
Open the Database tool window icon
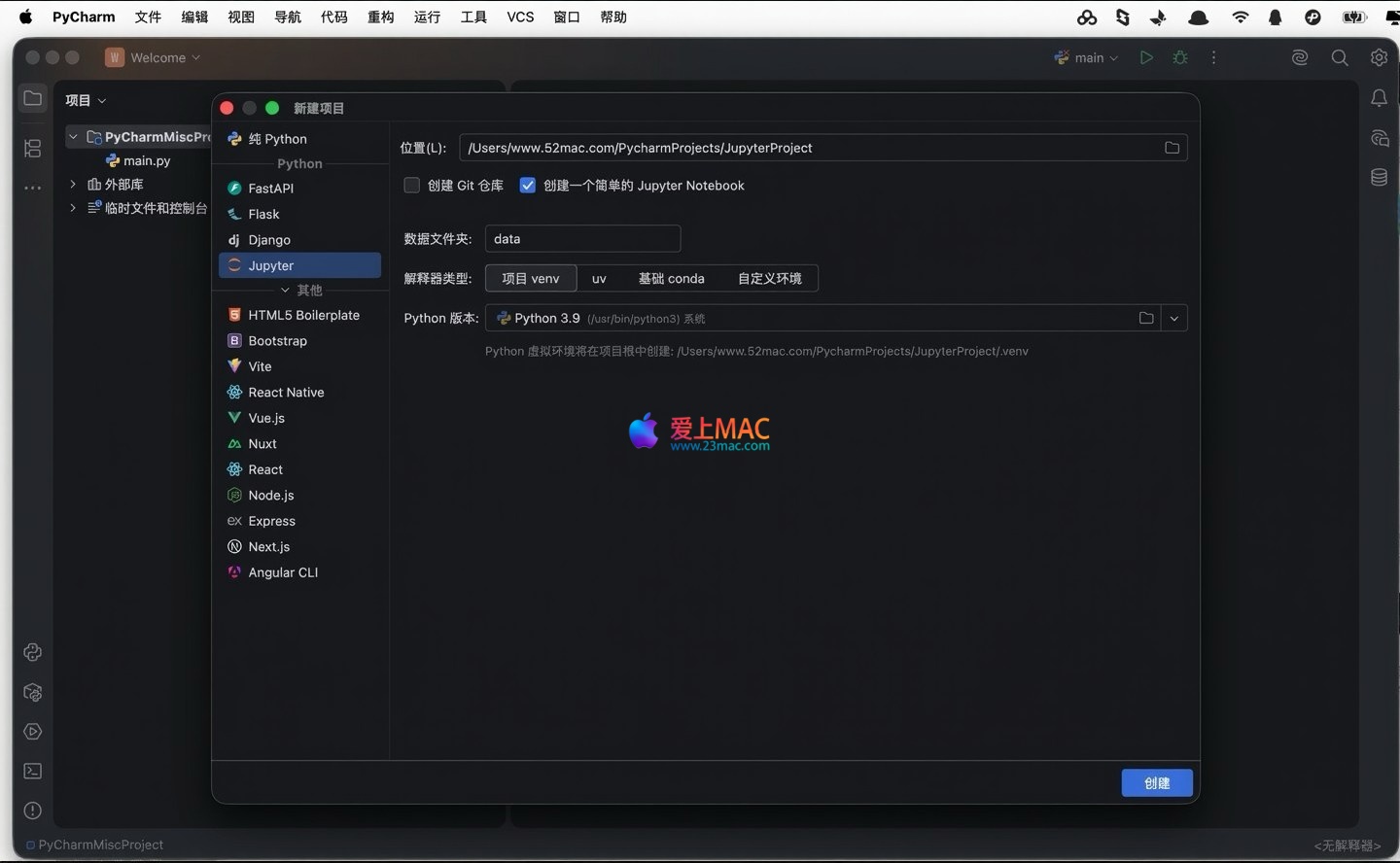click(x=1379, y=178)
